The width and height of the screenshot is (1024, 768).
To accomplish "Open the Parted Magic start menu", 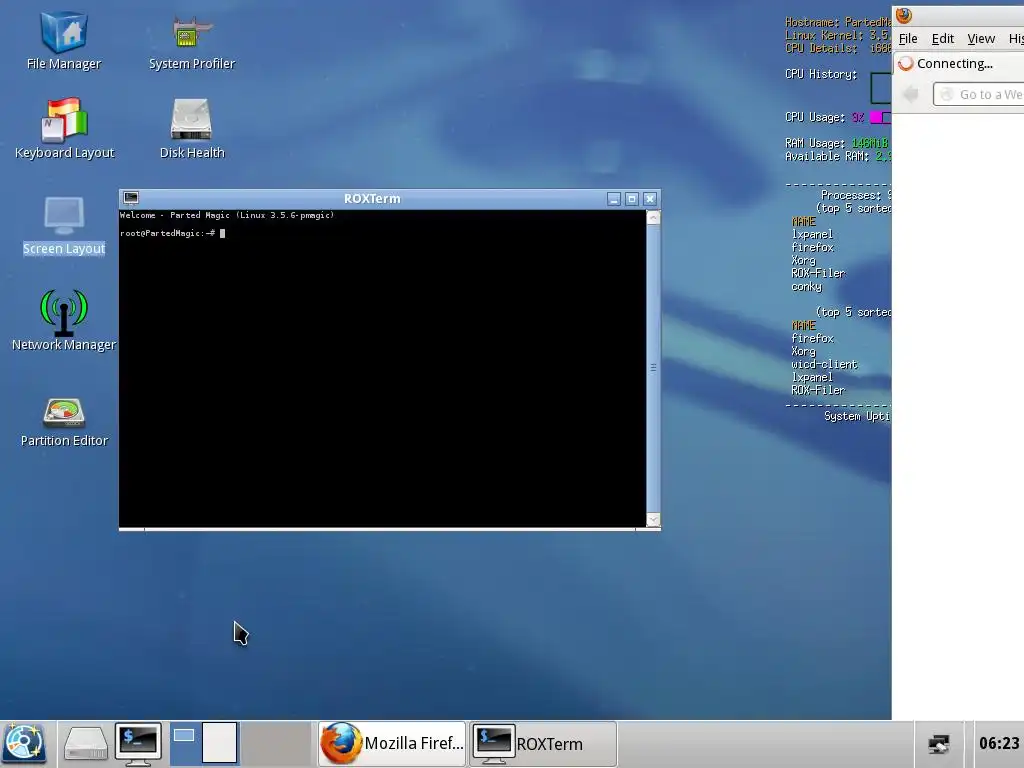I will click(24, 744).
